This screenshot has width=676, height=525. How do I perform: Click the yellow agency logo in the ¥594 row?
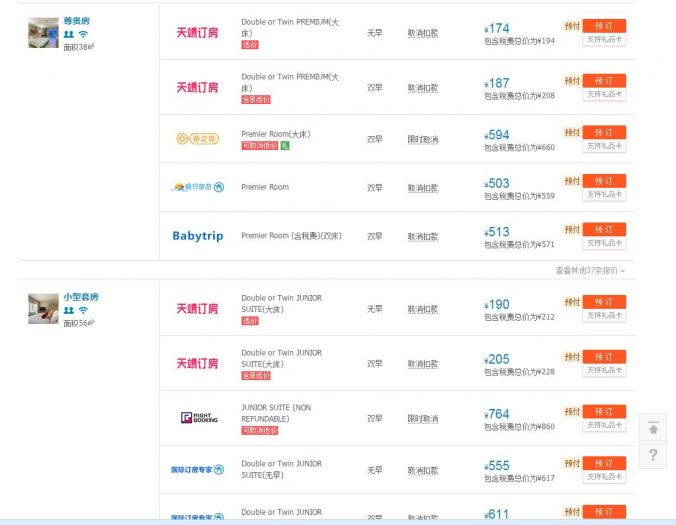coord(197,139)
